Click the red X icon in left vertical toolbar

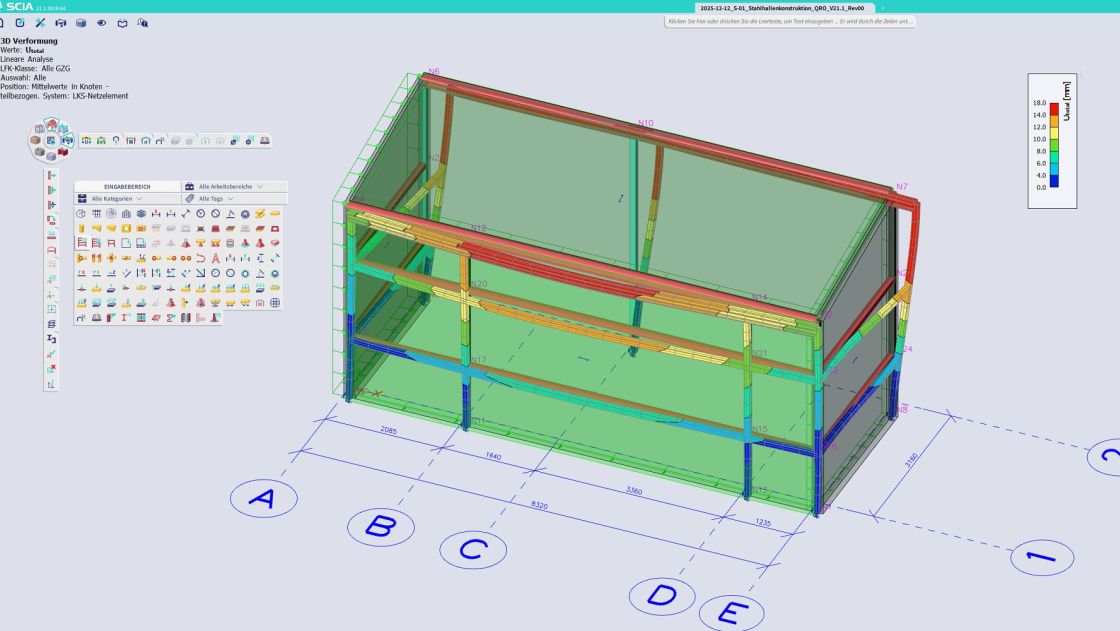click(x=51, y=369)
